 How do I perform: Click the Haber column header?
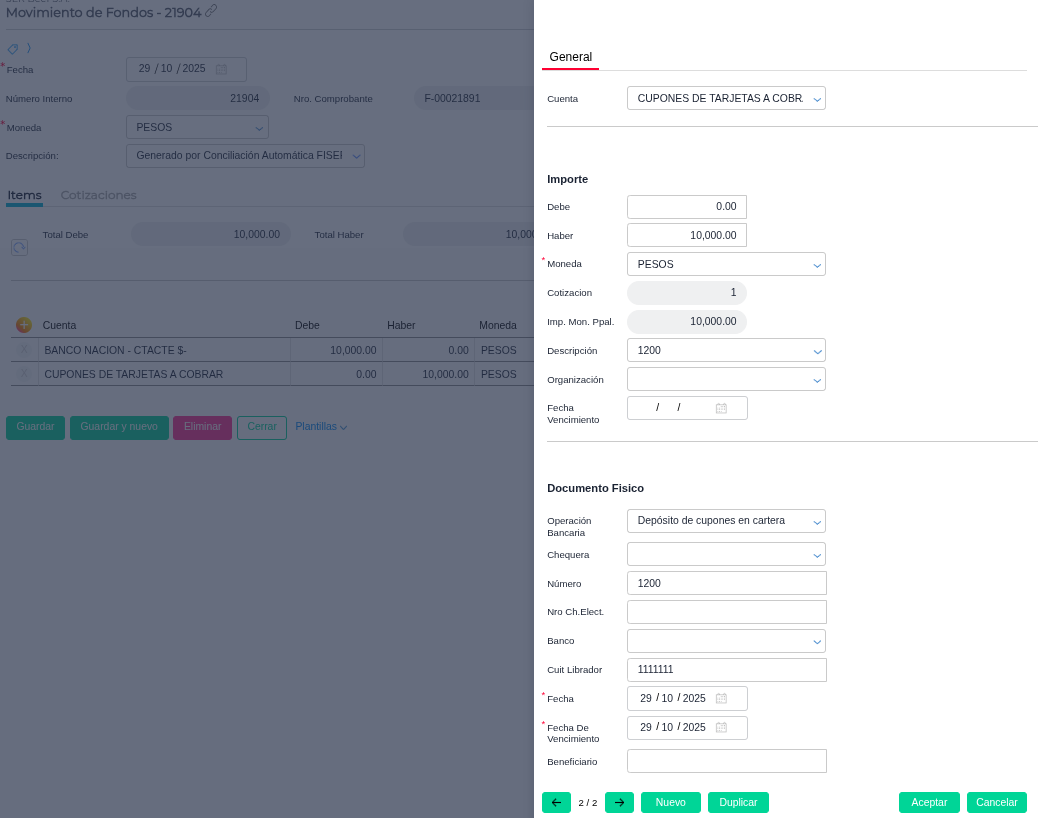point(401,325)
